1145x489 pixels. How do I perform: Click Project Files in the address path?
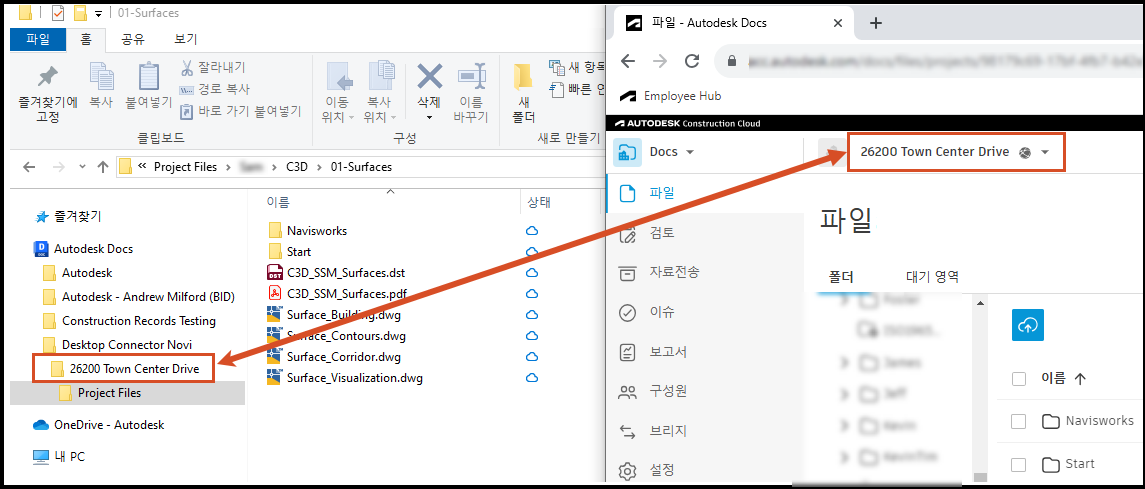185,167
